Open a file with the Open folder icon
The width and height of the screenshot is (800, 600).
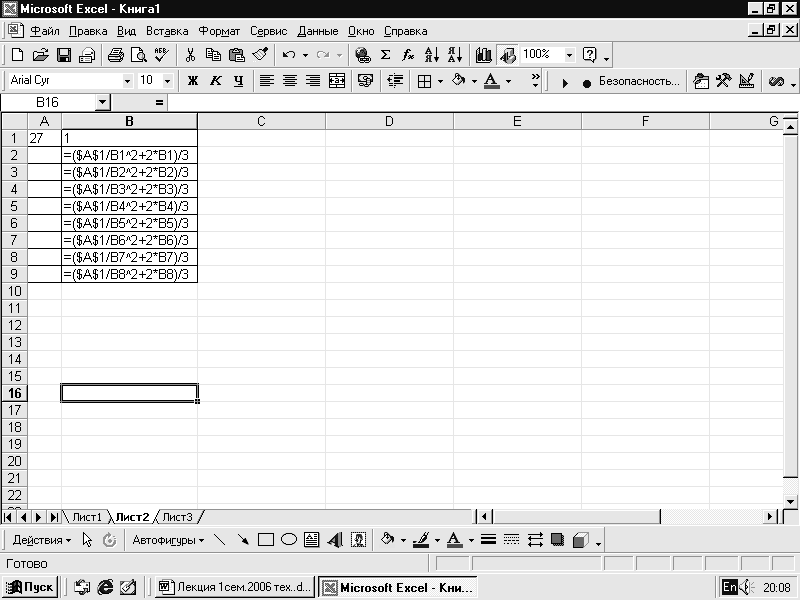point(40,55)
